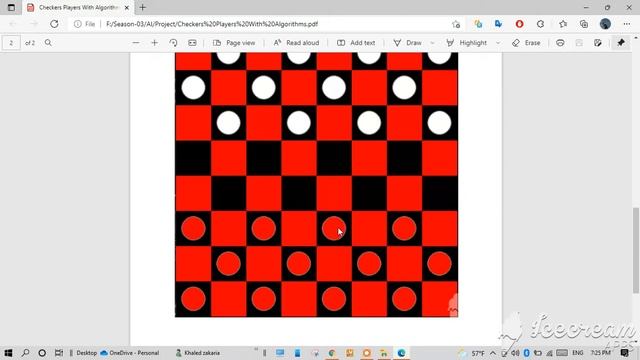
Task: Activate the Draw tool
Action: click(407, 43)
